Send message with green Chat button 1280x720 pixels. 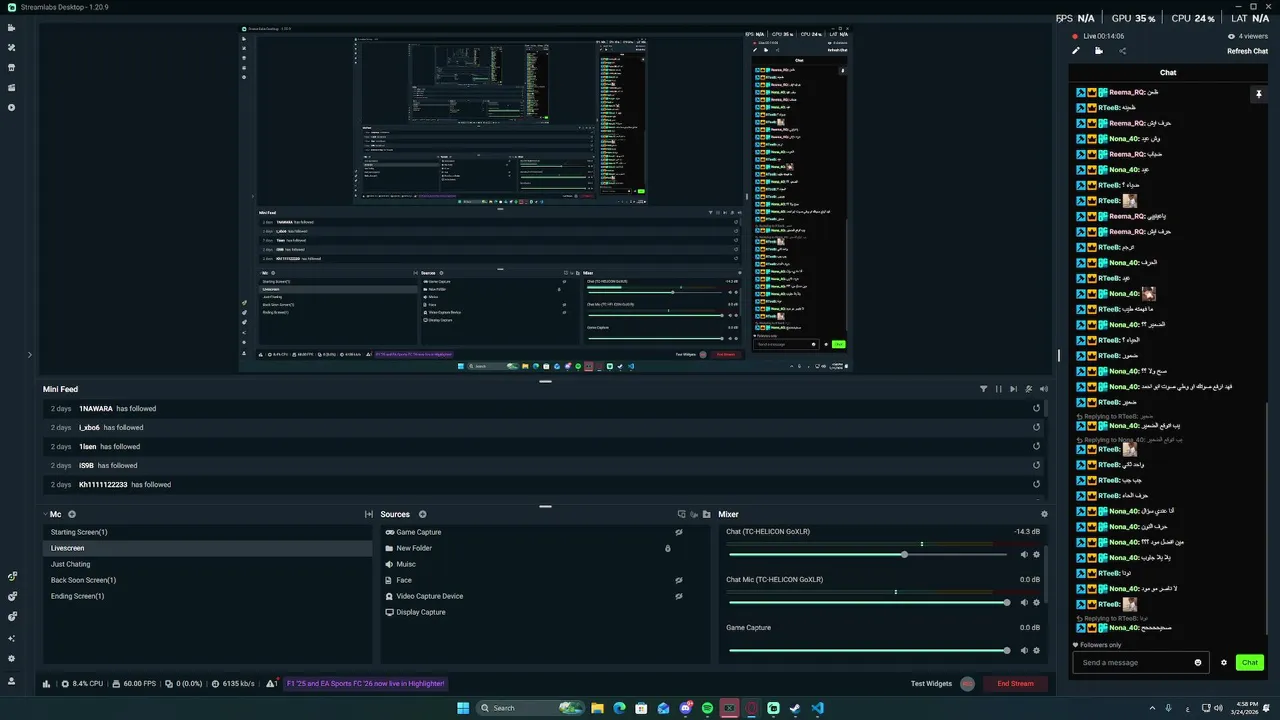[x=1250, y=662]
